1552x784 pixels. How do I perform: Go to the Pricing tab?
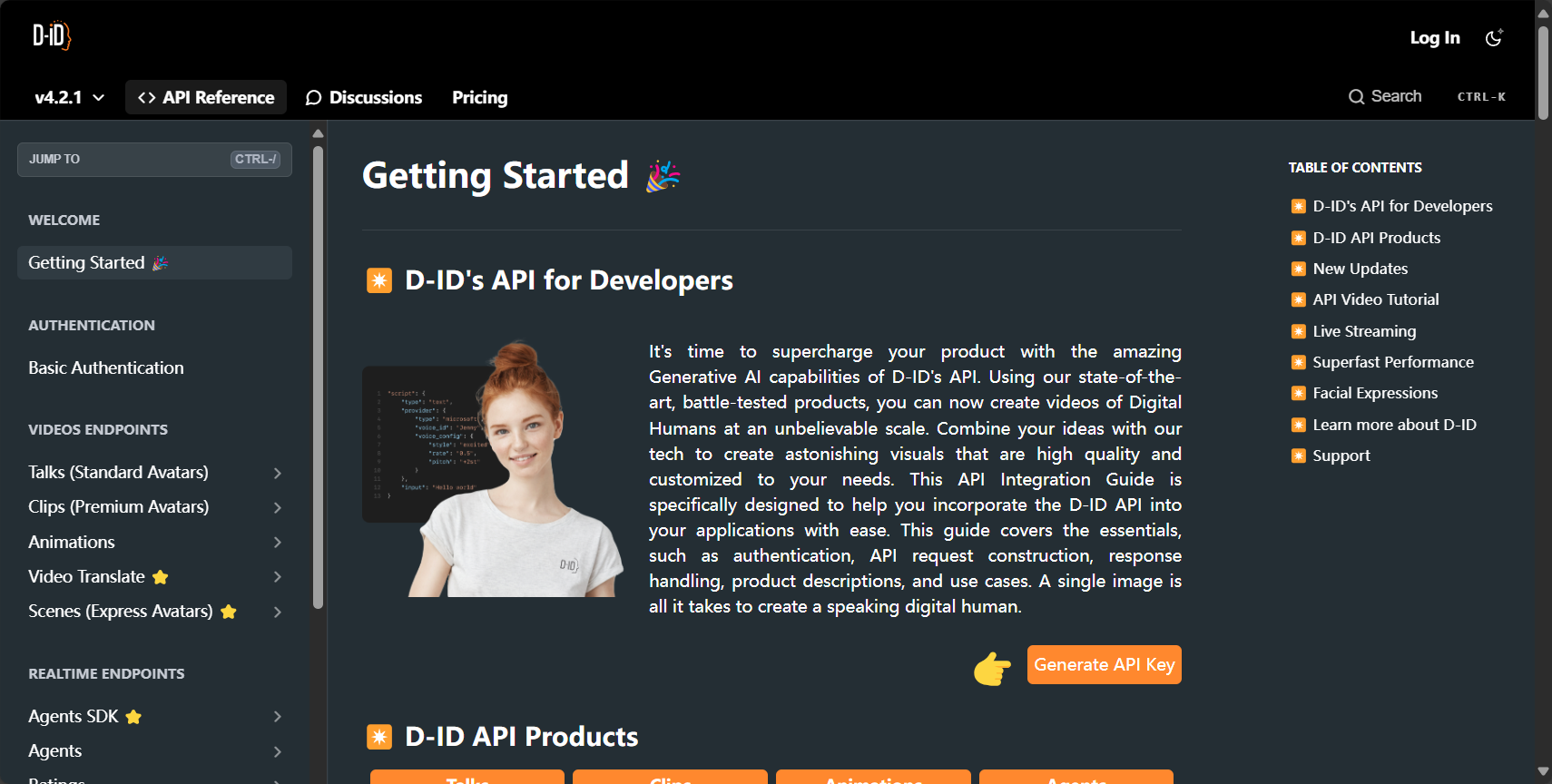[480, 97]
